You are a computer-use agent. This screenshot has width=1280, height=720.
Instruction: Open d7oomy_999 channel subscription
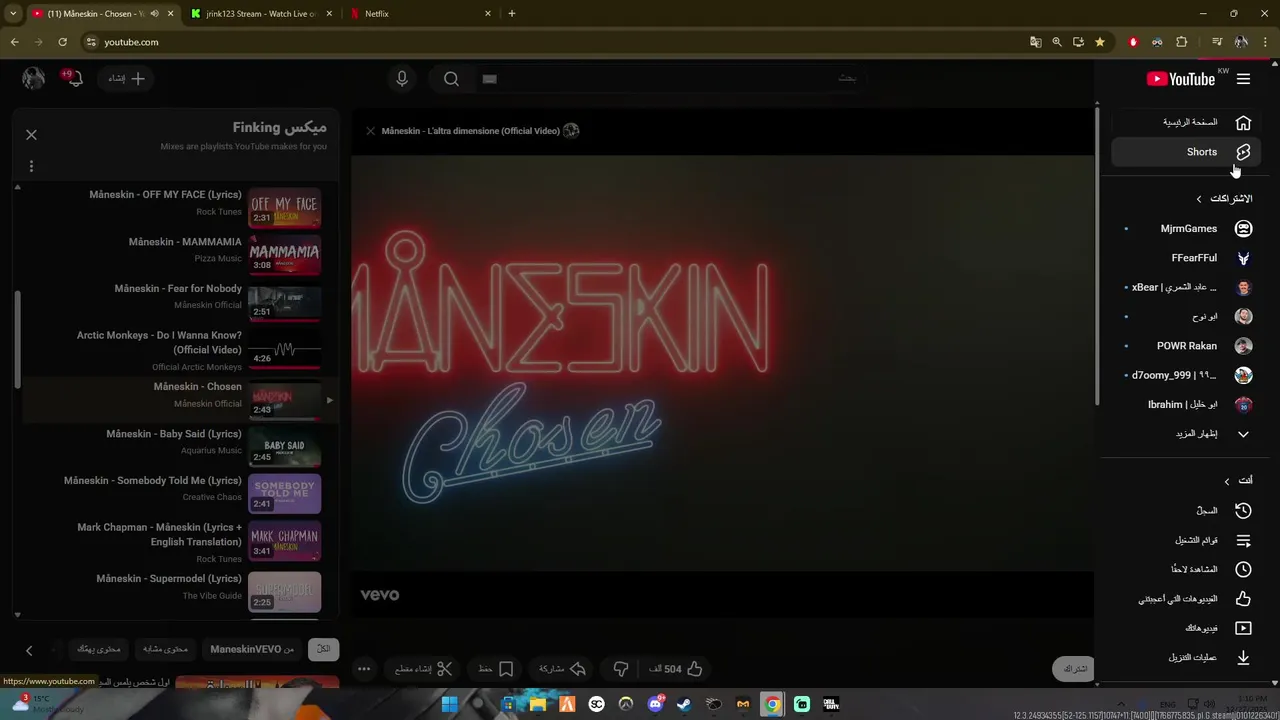[1188, 375]
